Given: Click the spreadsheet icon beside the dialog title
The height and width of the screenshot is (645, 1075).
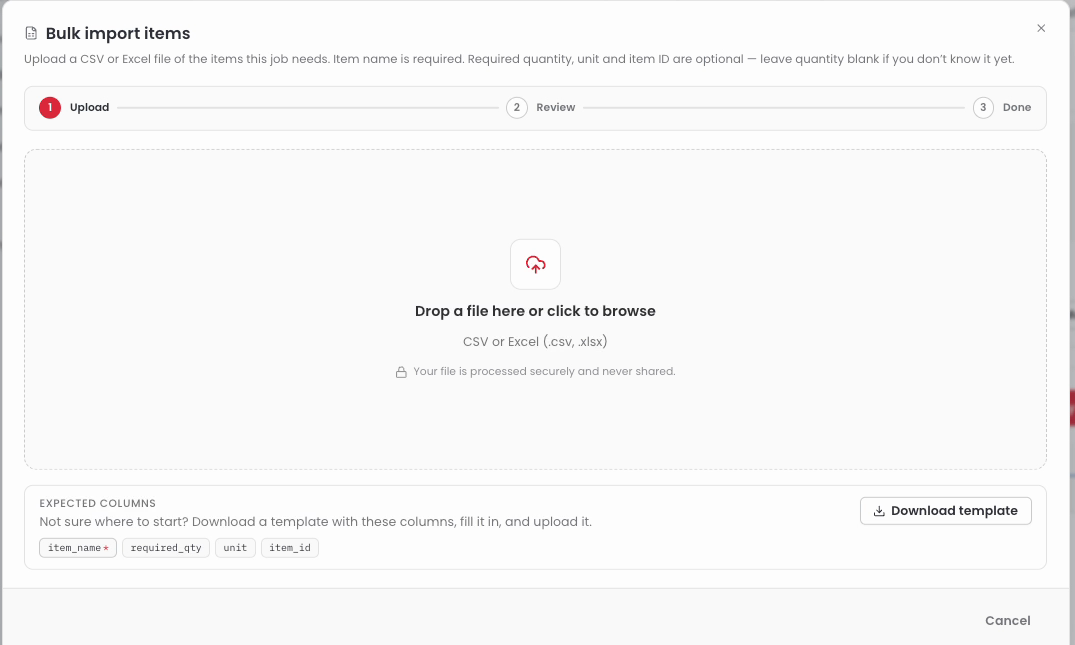Looking at the screenshot, I should pyautogui.click(x=31, y=33).
